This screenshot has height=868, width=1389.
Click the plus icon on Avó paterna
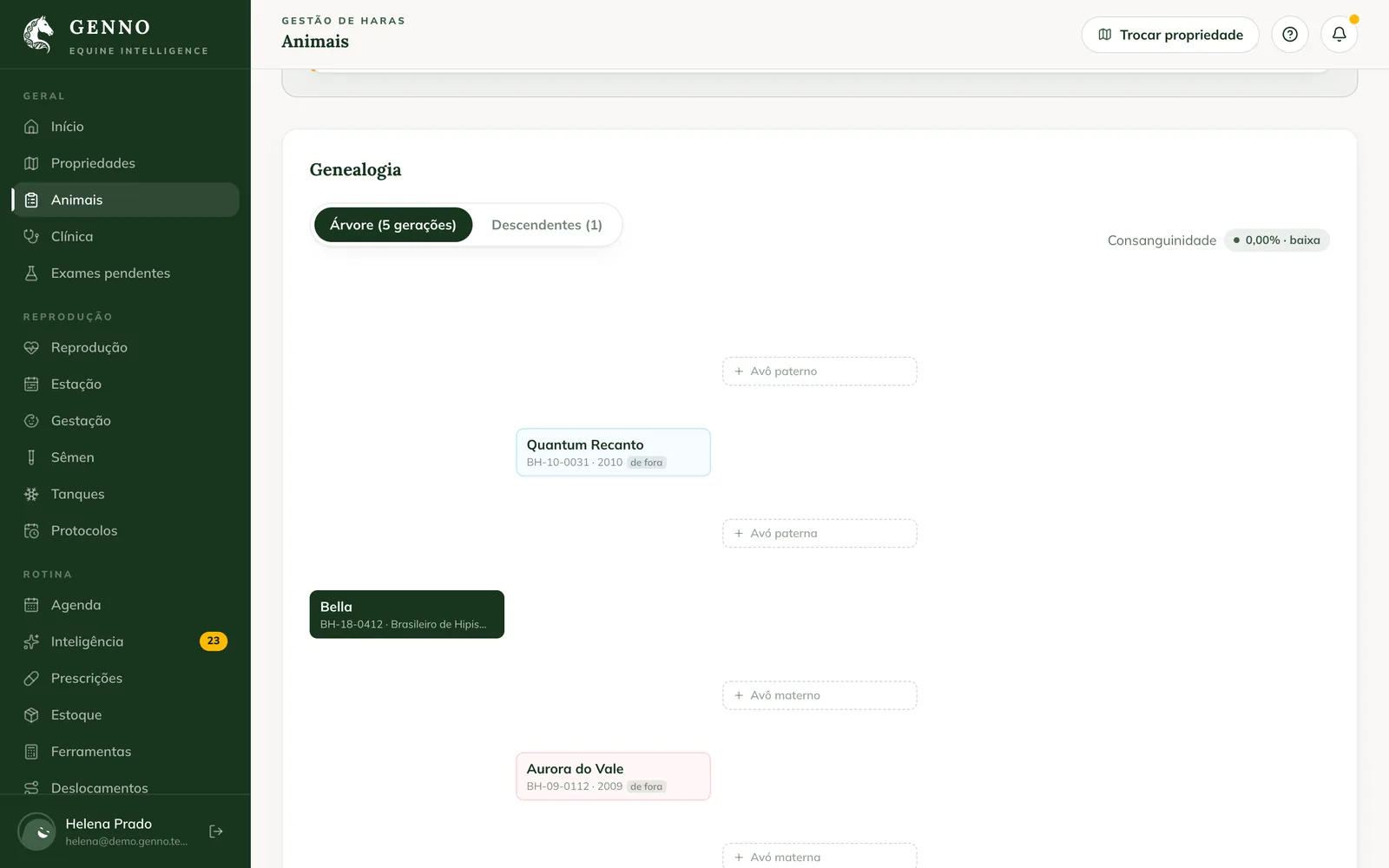739,534
